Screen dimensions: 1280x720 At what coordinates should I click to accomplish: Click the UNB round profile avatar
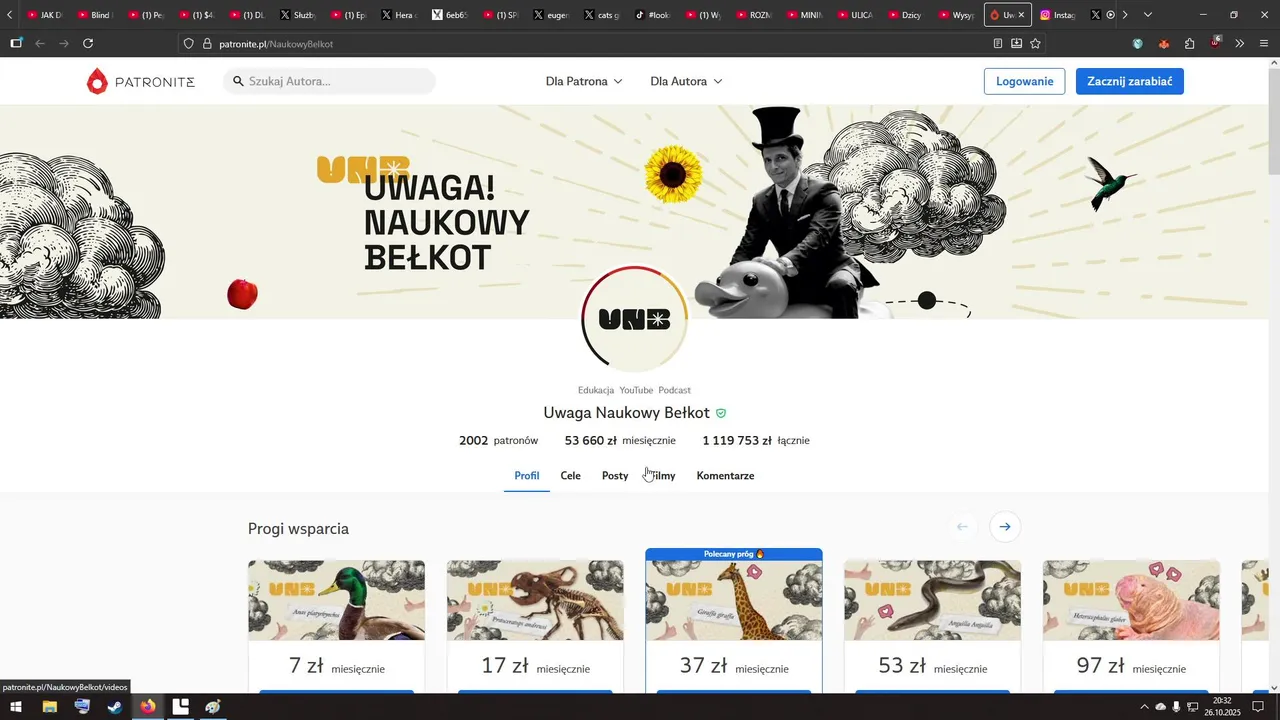pyautogui.click(x=635, y=319)
